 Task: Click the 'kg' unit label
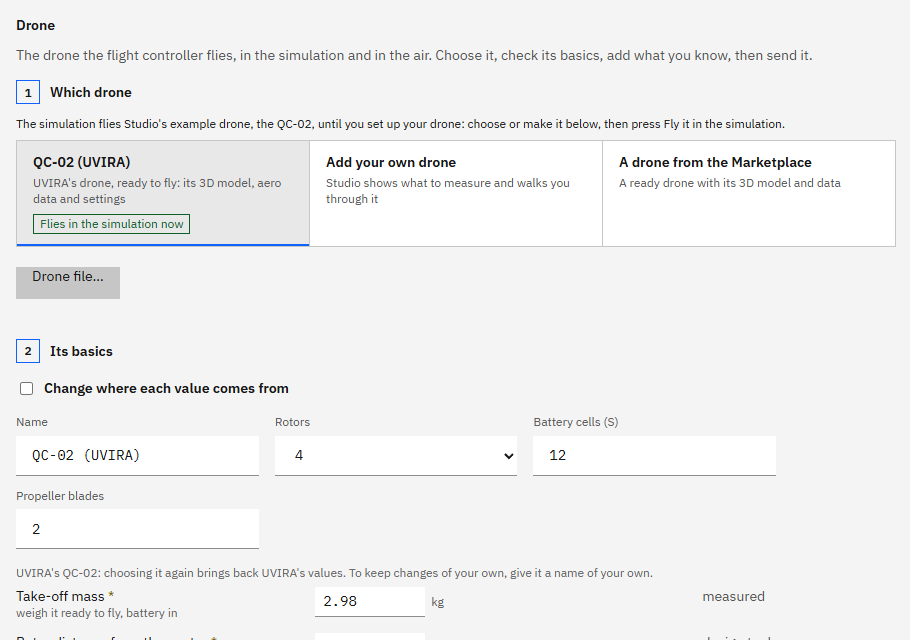pos(438,602)
